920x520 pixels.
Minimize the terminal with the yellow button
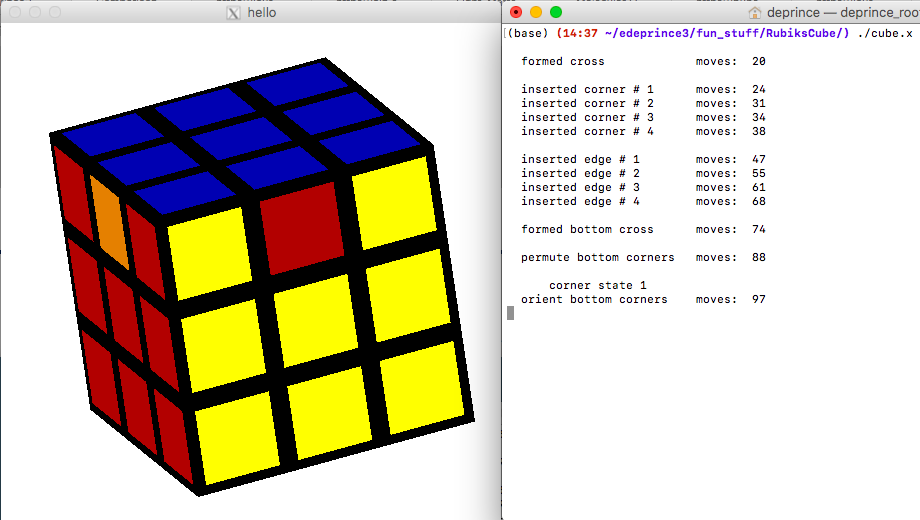pos(536,13)
